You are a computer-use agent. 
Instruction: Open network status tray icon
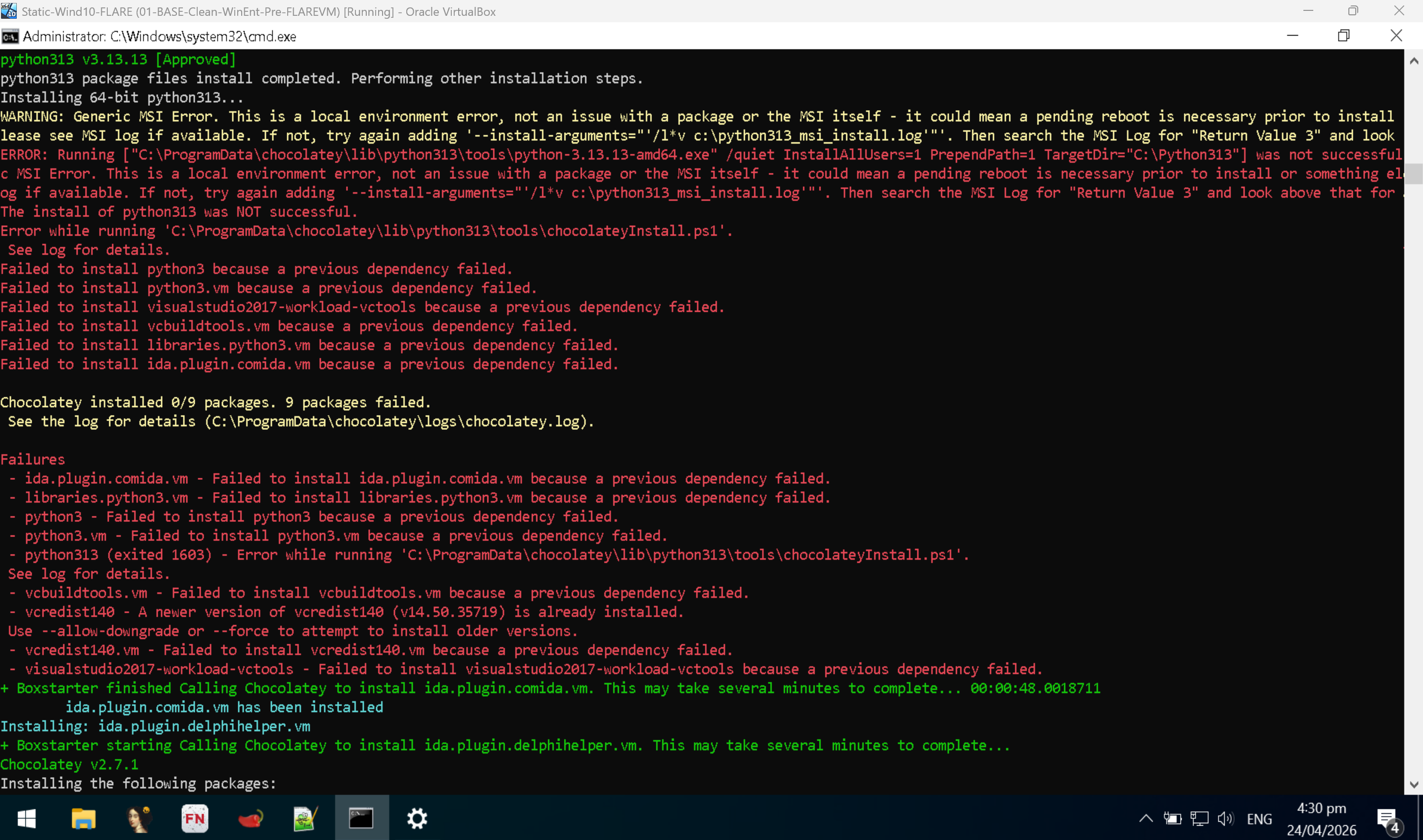click(1200, 818)
